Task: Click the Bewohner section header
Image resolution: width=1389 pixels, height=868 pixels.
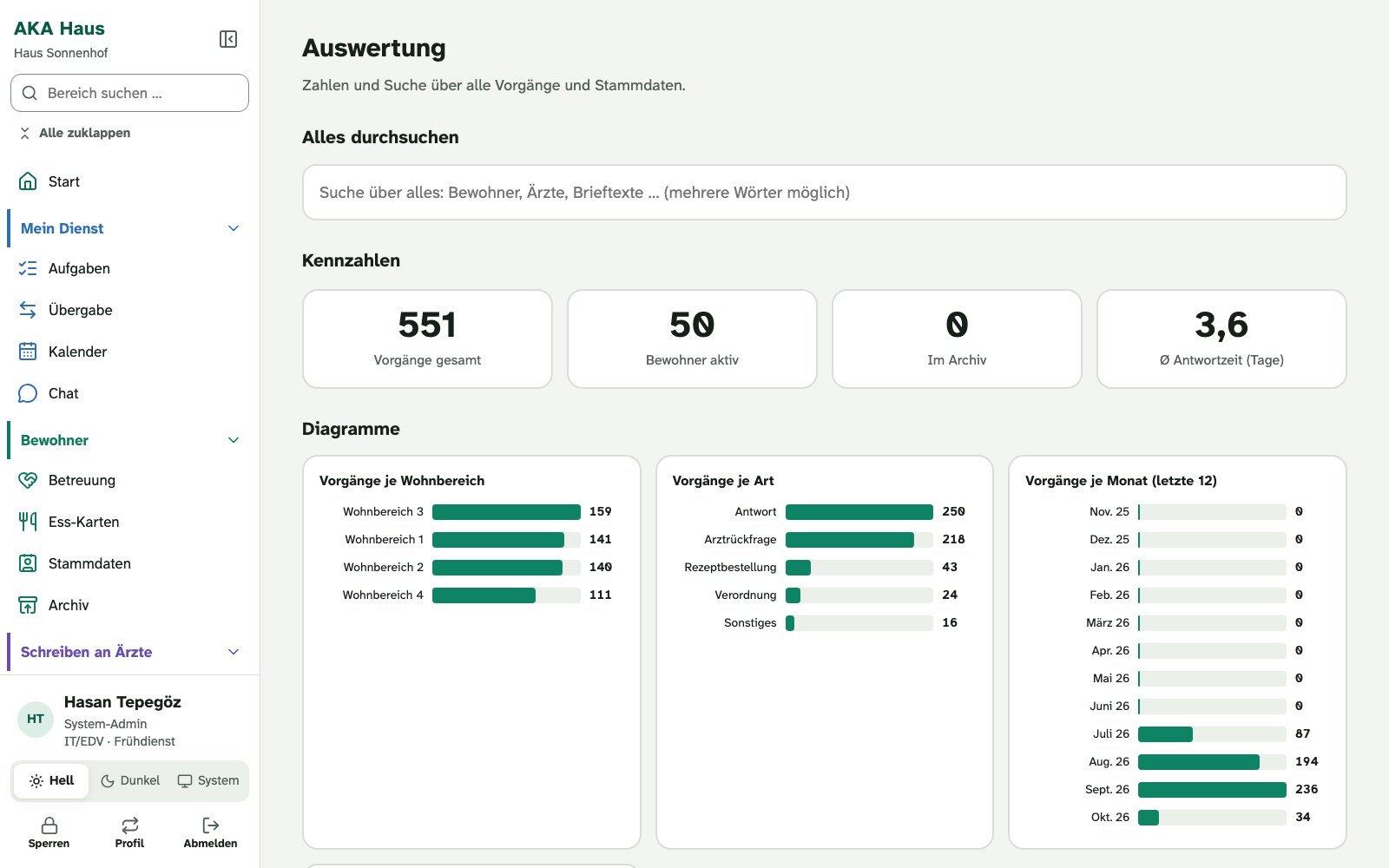Action: coord(129,440)
